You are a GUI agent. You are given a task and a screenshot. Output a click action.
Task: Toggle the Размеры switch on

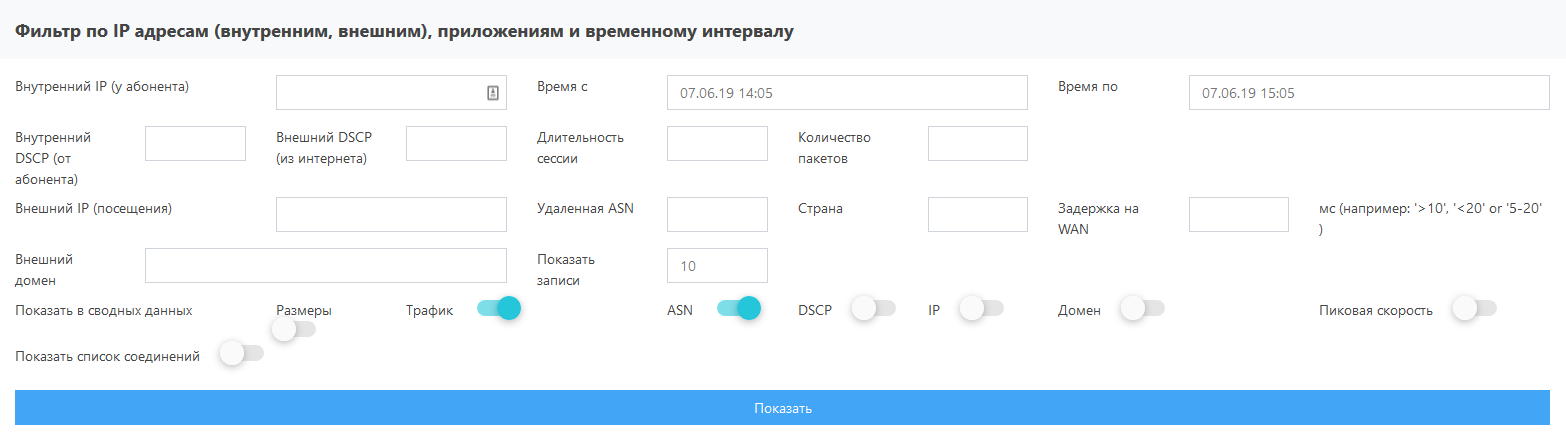293,329
